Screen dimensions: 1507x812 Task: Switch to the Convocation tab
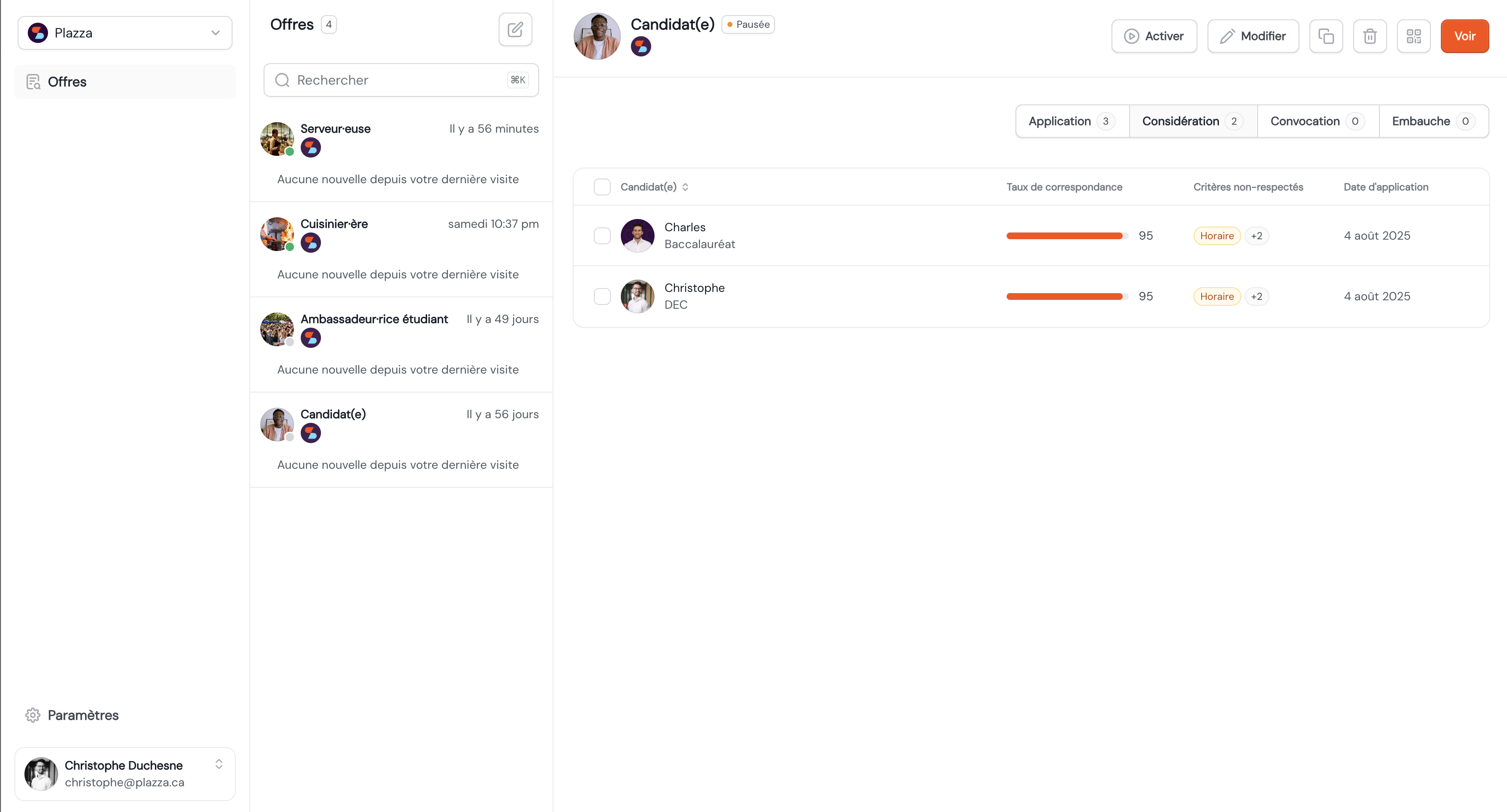pyautogui.click(x=1317, y=121)
